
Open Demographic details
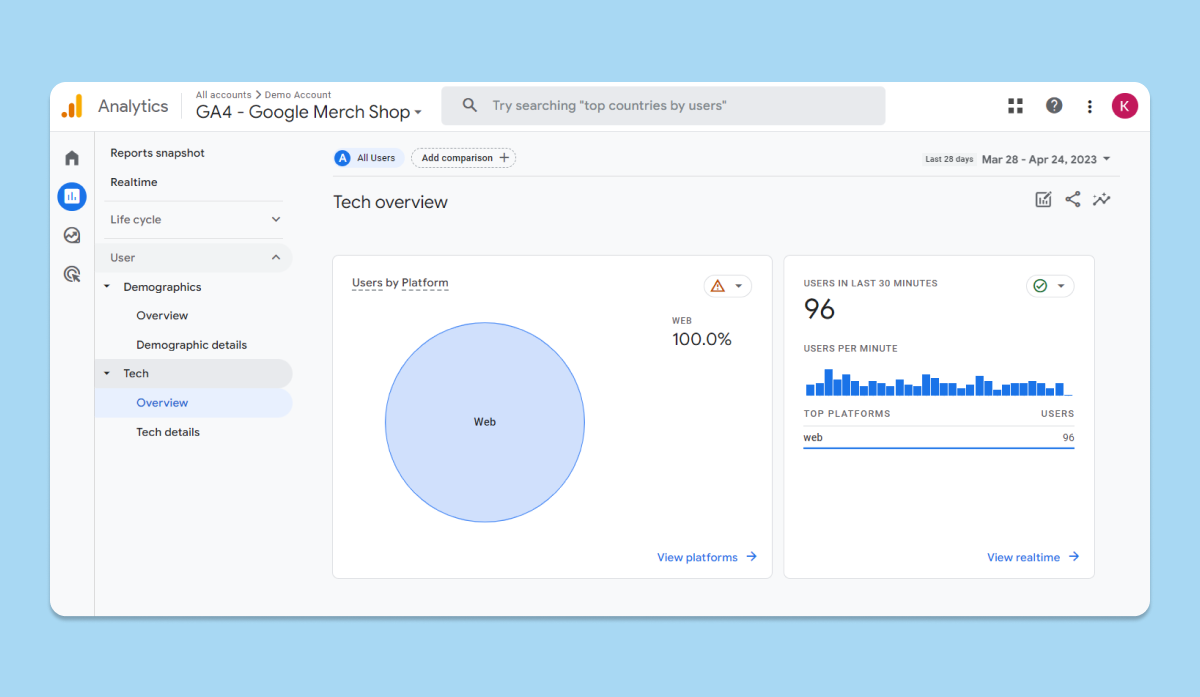[191, 345]
